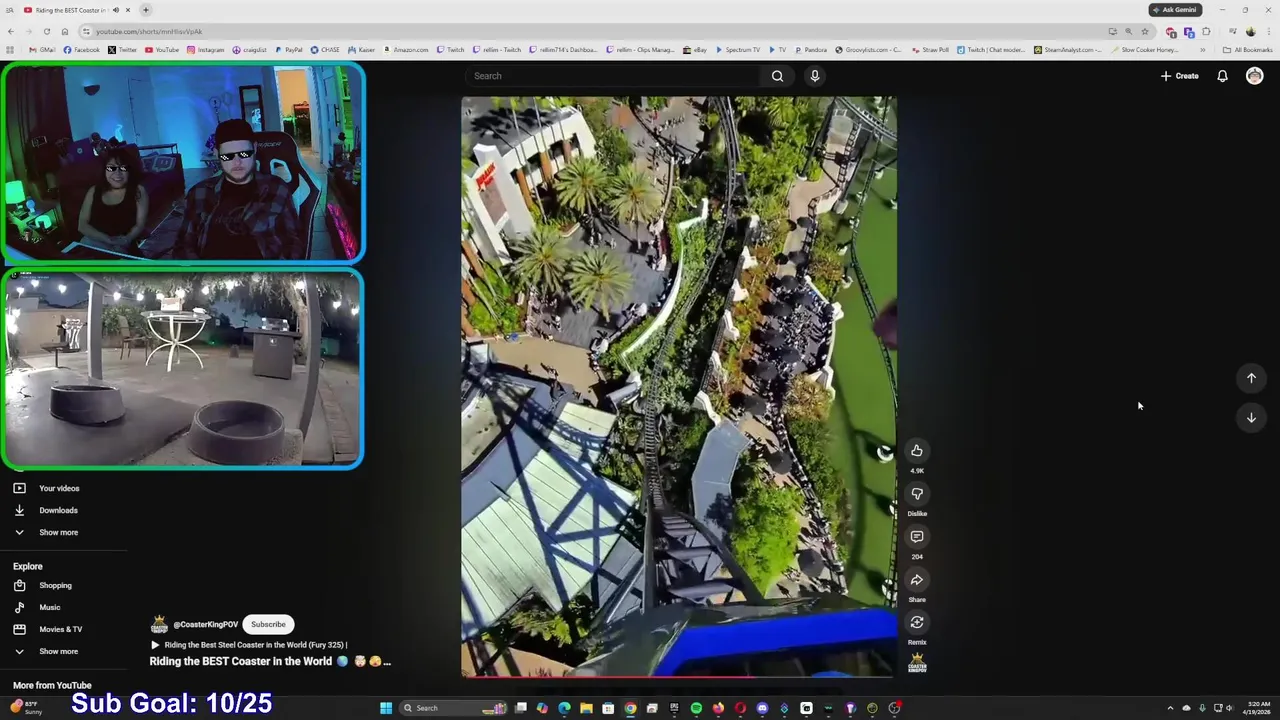Open Discord from the taskbar
The image size is (1280, 720).
[x=762, y=708]
